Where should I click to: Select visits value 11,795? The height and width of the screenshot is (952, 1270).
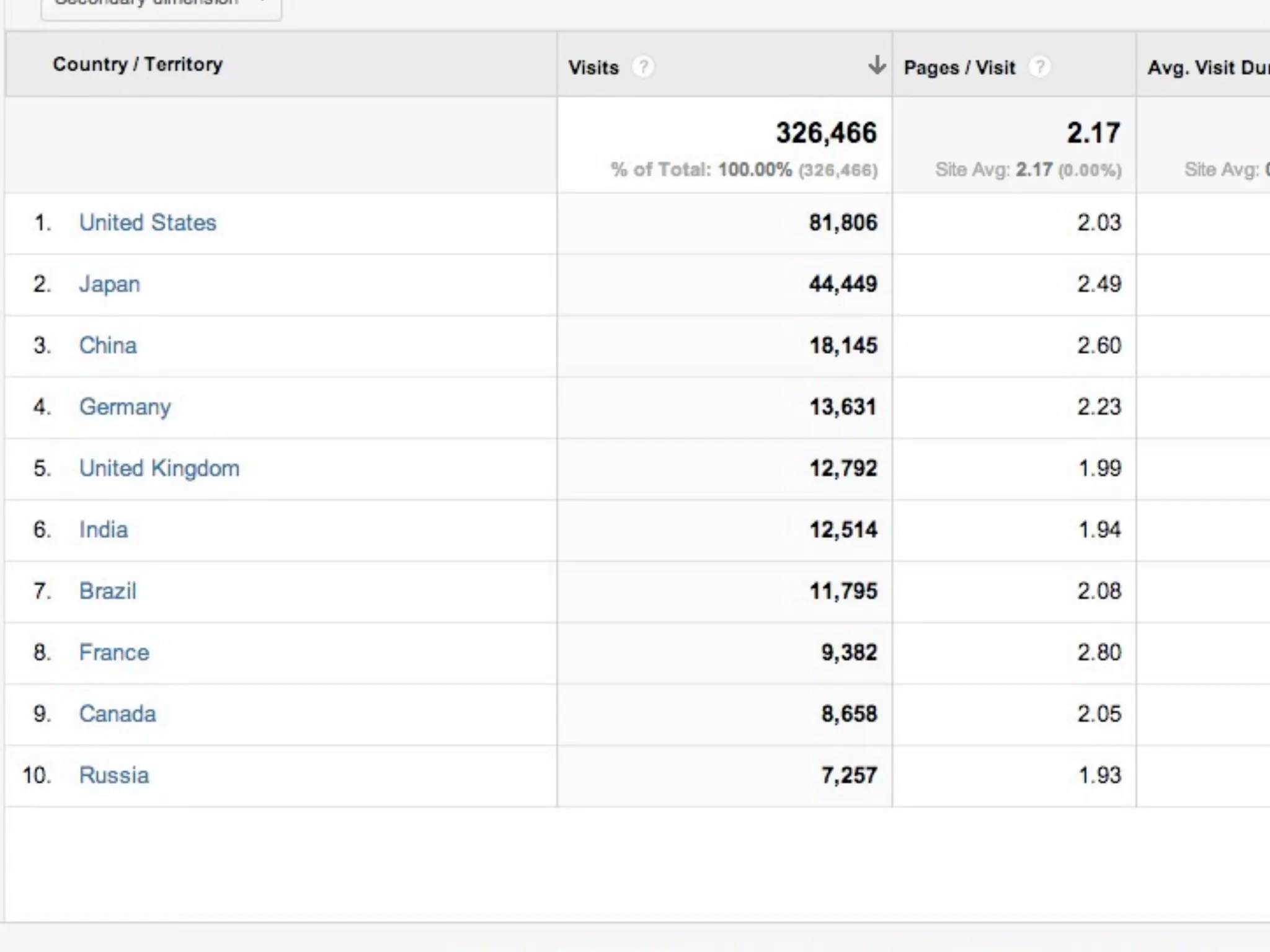point(843,591)
